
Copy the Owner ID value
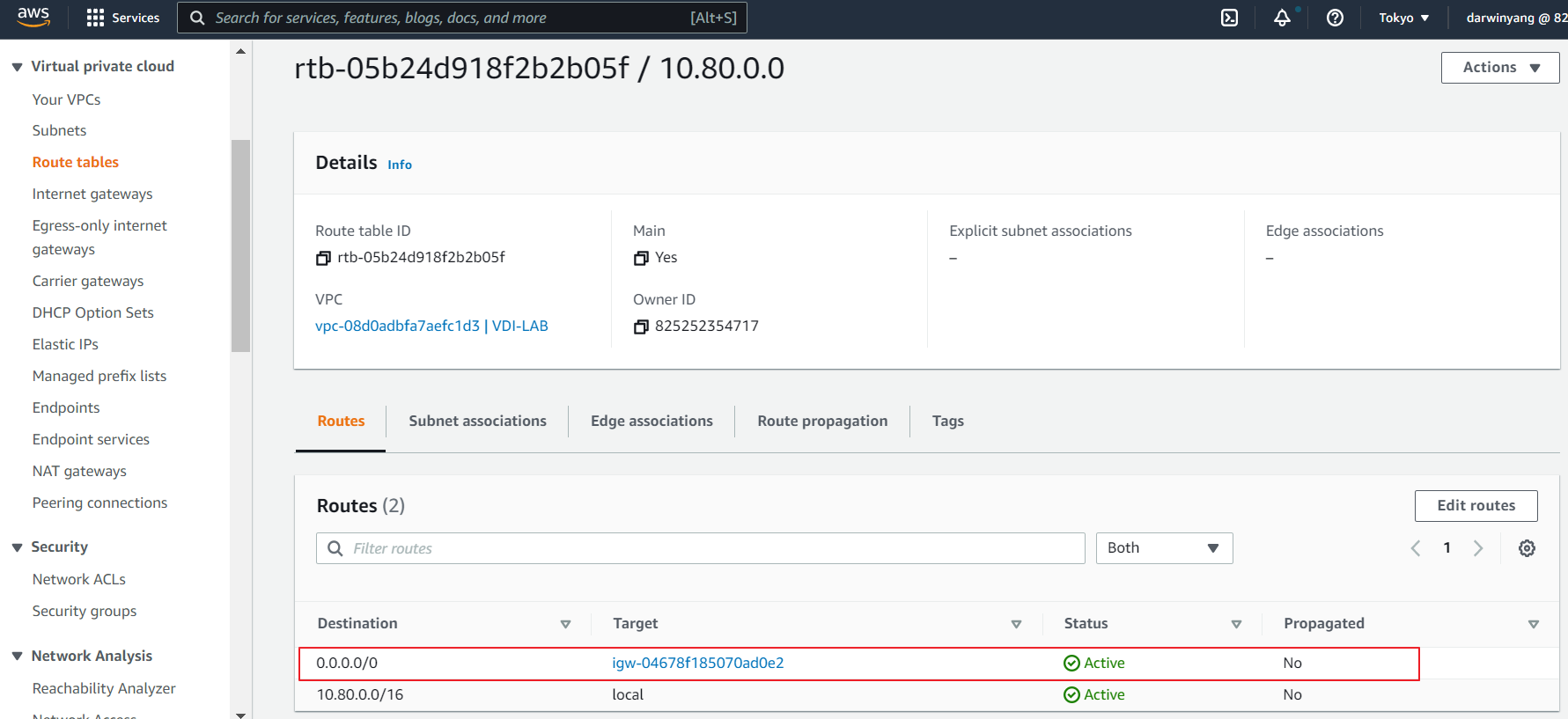point(641,326)
